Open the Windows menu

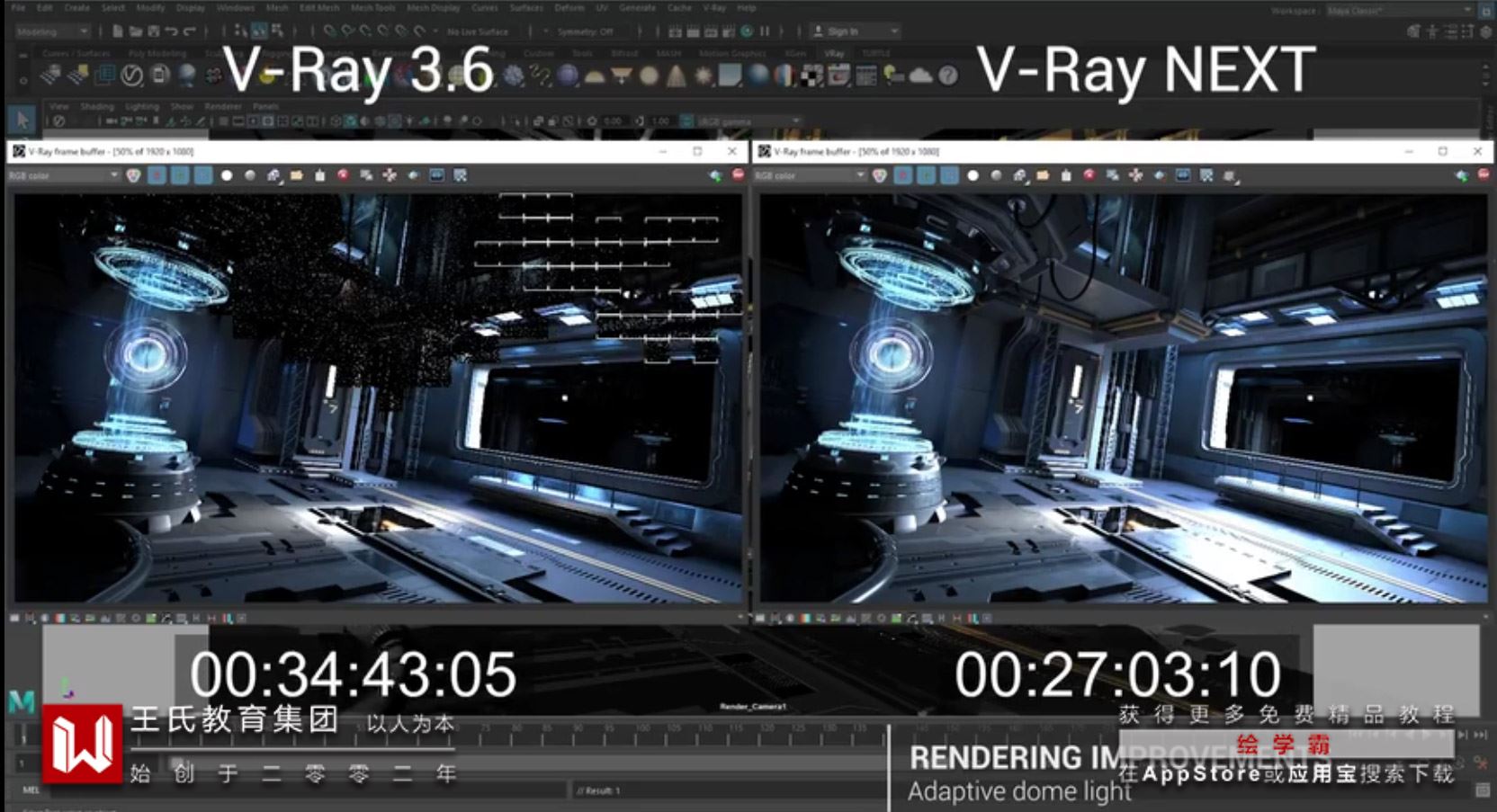click(235, 8)
